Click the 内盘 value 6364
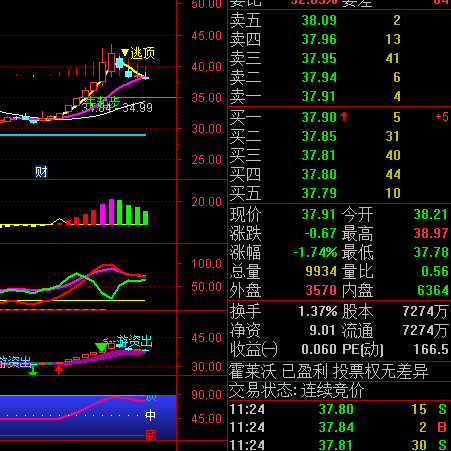 [x=433, y=290]
